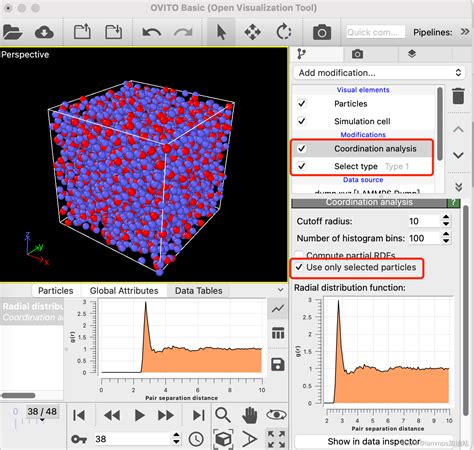Click the zoom magnifier icon

click(x=223, y=415)
